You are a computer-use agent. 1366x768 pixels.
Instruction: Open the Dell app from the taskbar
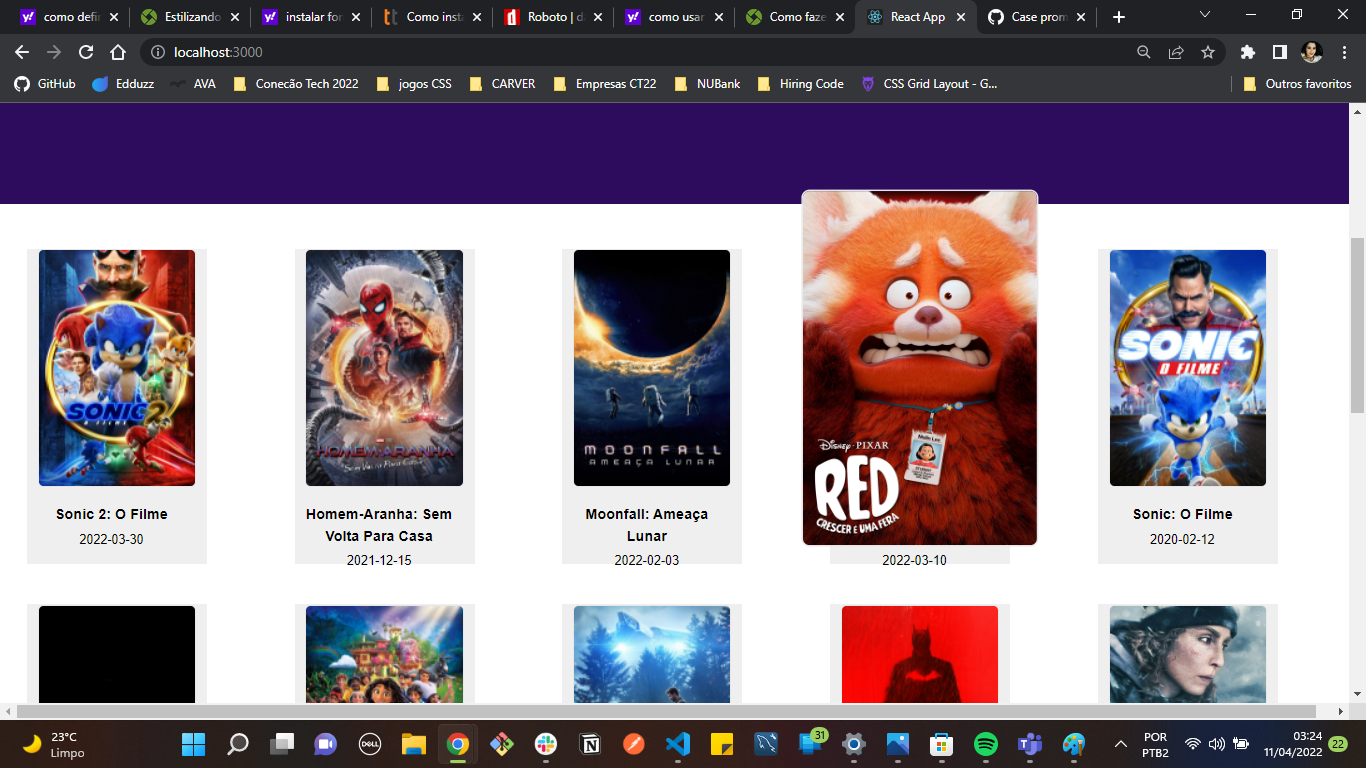point(370,744)
